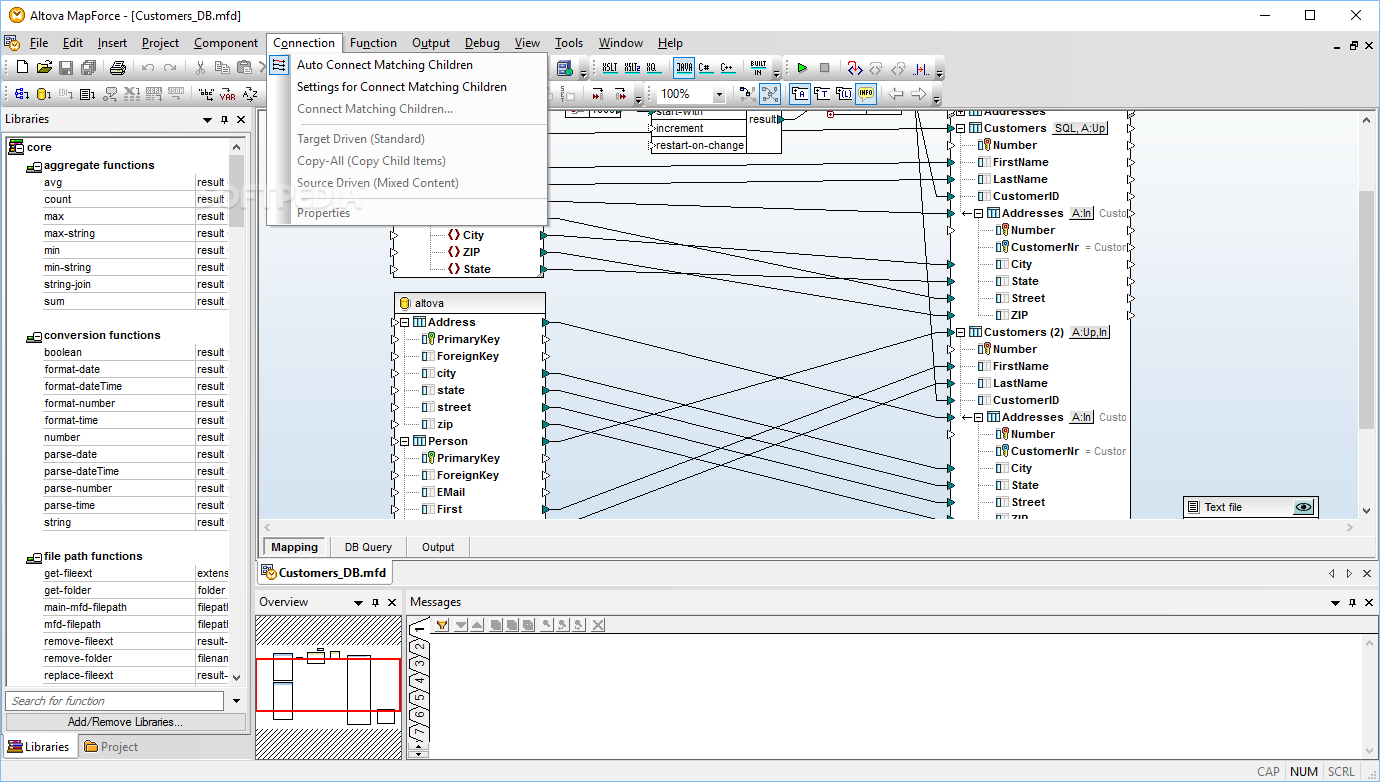Open a mapping with the Open folder icon
The image size is (1380, 782).
tap(44, 68)
